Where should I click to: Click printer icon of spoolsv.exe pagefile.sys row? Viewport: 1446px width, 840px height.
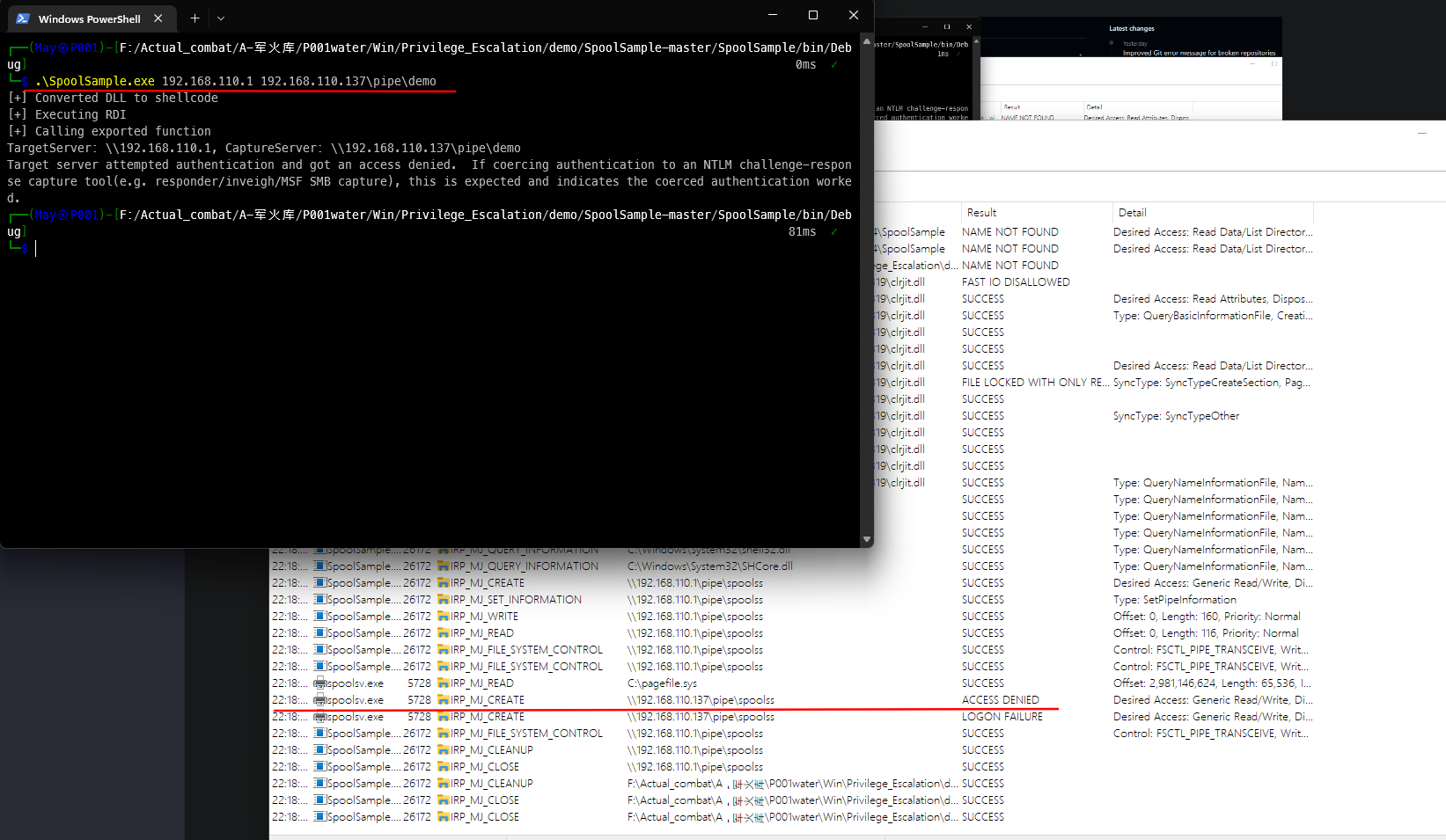pyautogui.click(x=320, y=683)
